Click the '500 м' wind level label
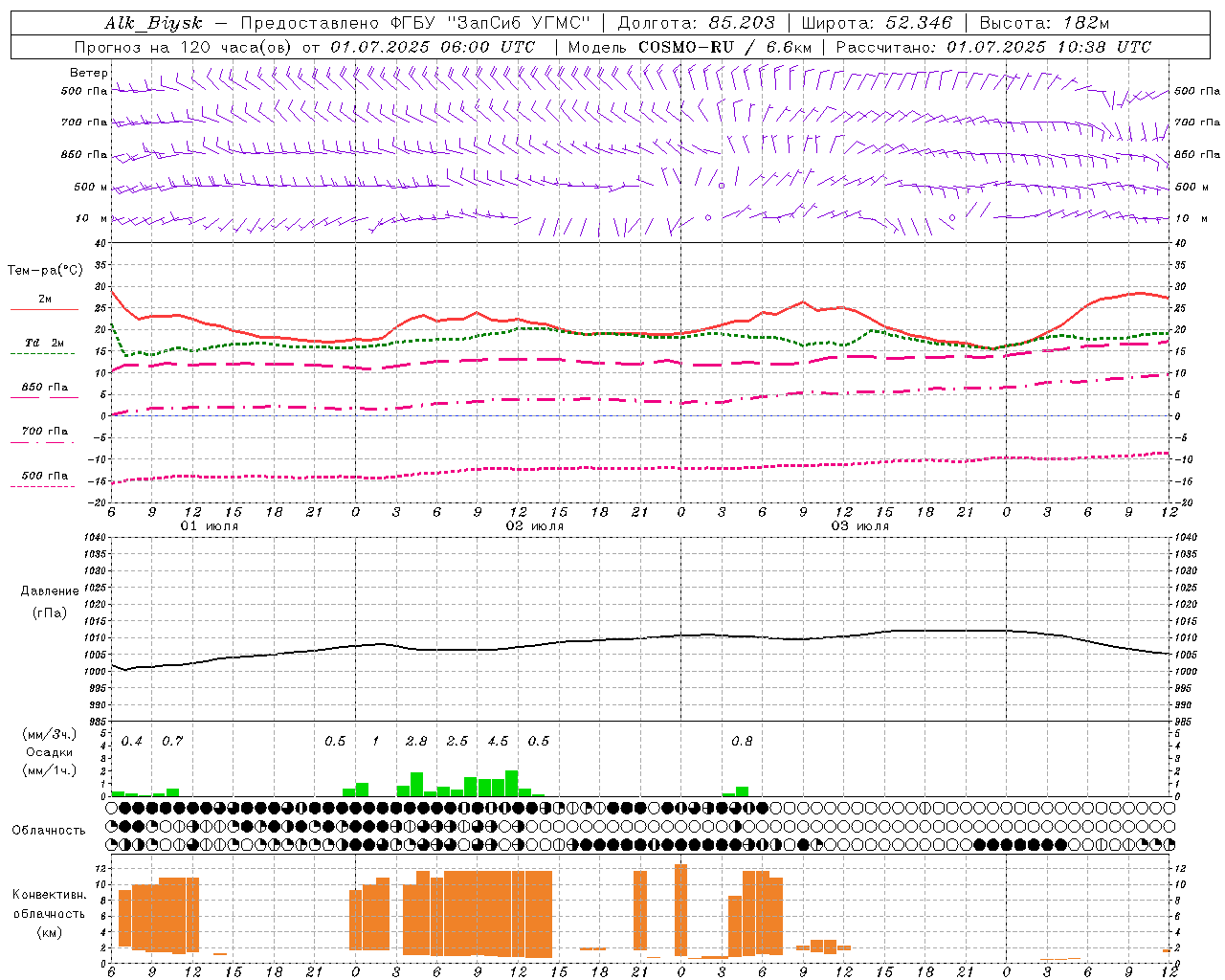The height and width of the screenshot is (980, 1225). click(x=91, y=187)
